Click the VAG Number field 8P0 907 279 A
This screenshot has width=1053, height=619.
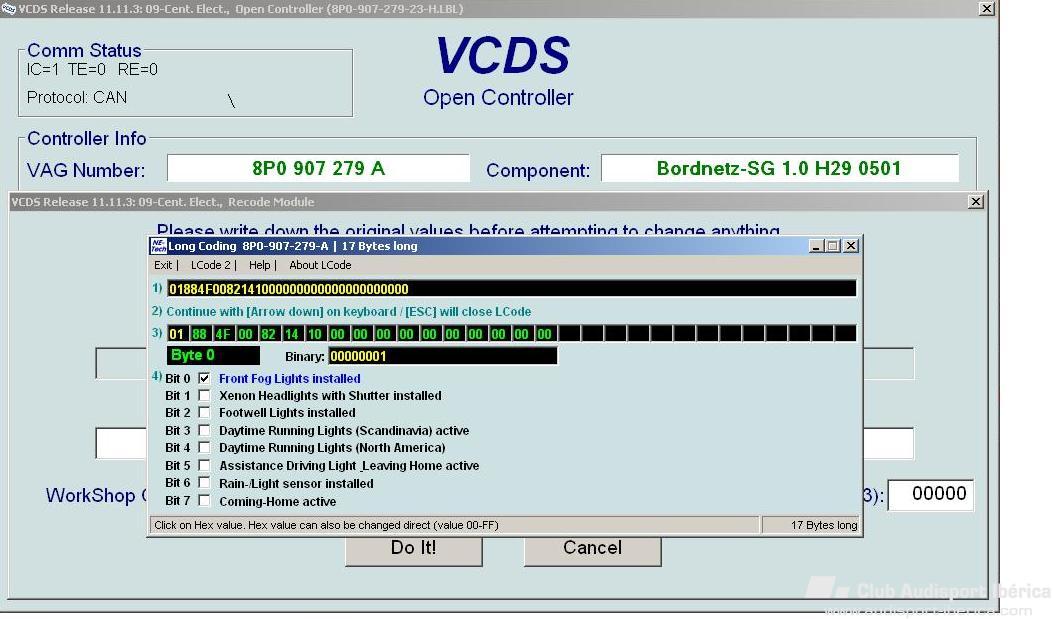318,169
